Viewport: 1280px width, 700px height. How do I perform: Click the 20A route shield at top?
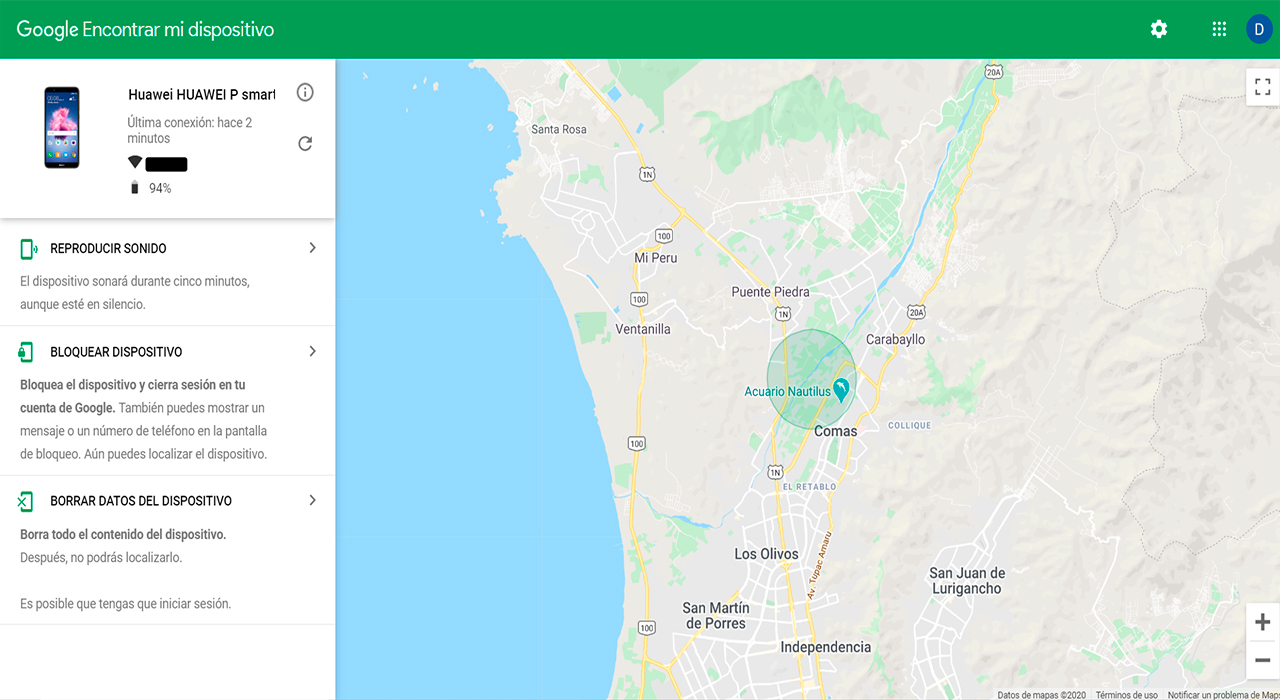pyautogui.click(x=992, y=72)
